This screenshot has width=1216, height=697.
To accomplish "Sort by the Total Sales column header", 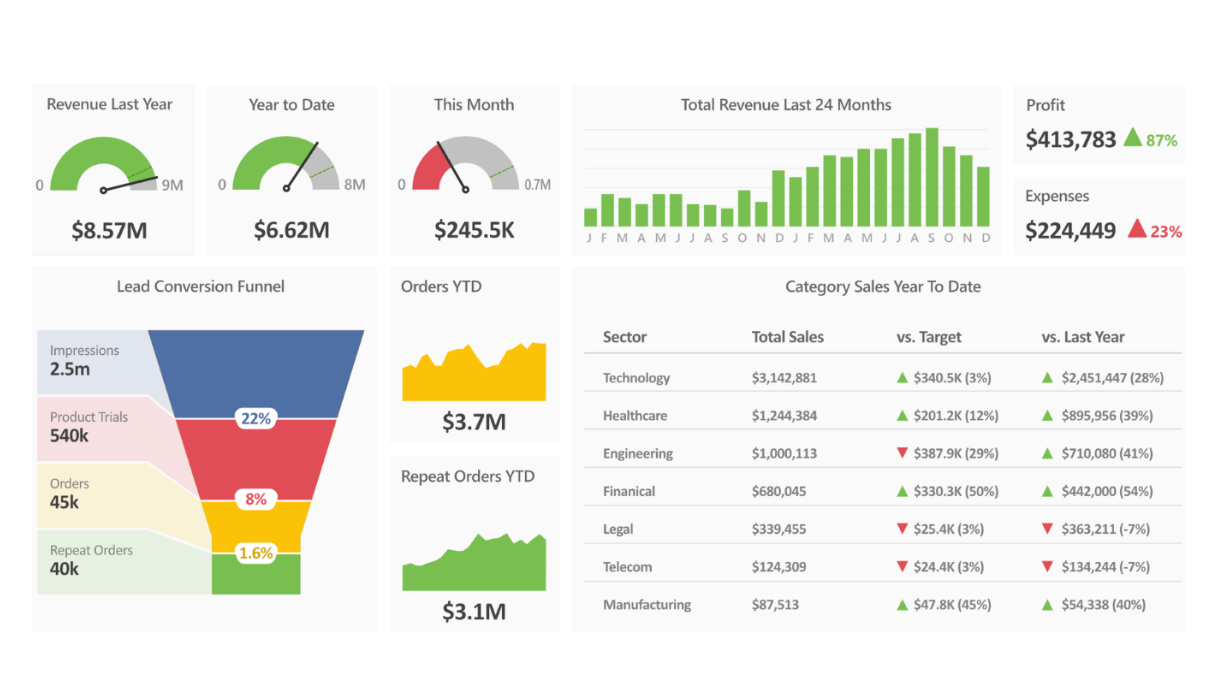I will point(787,338).
